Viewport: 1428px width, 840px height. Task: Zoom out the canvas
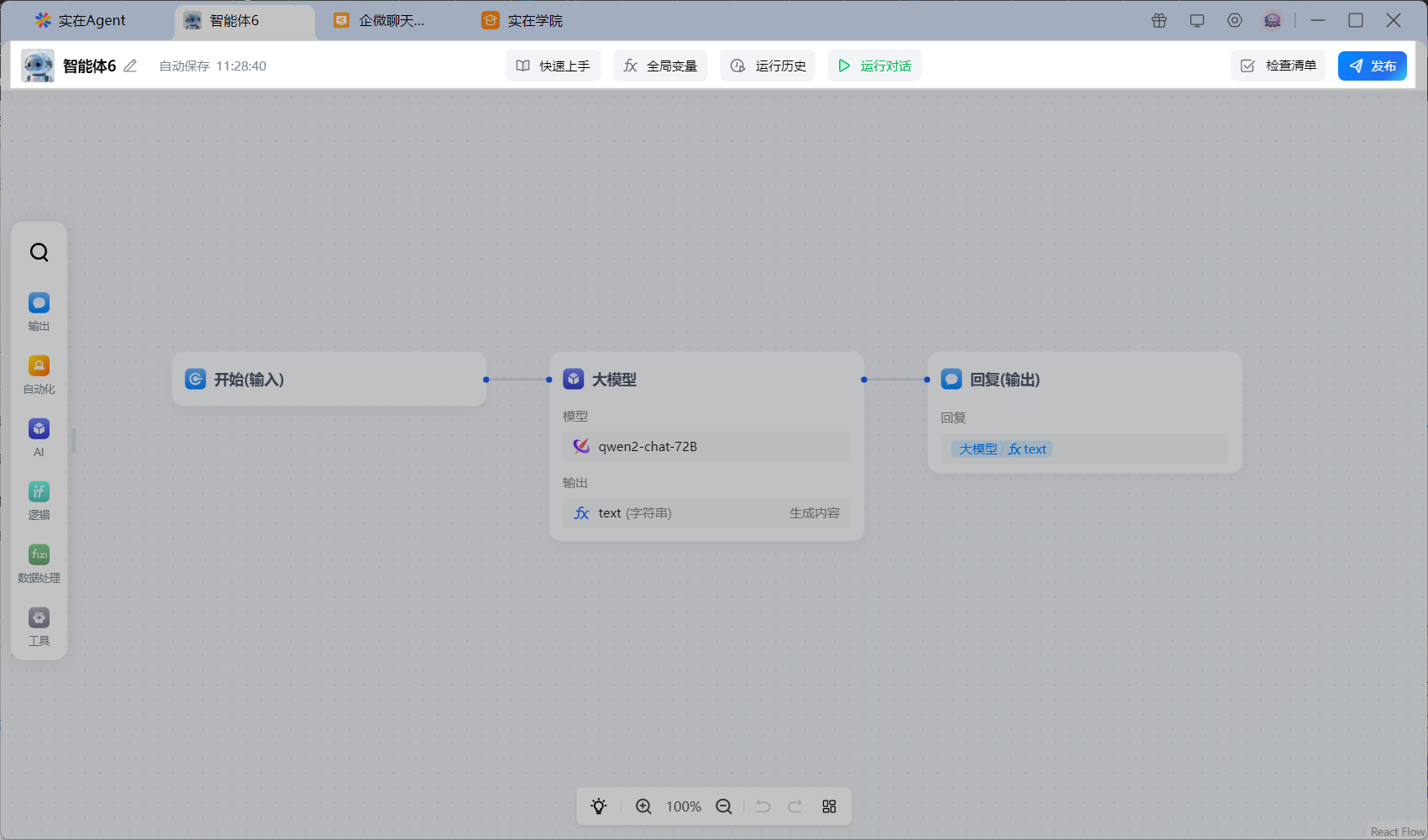coord(724,806)
